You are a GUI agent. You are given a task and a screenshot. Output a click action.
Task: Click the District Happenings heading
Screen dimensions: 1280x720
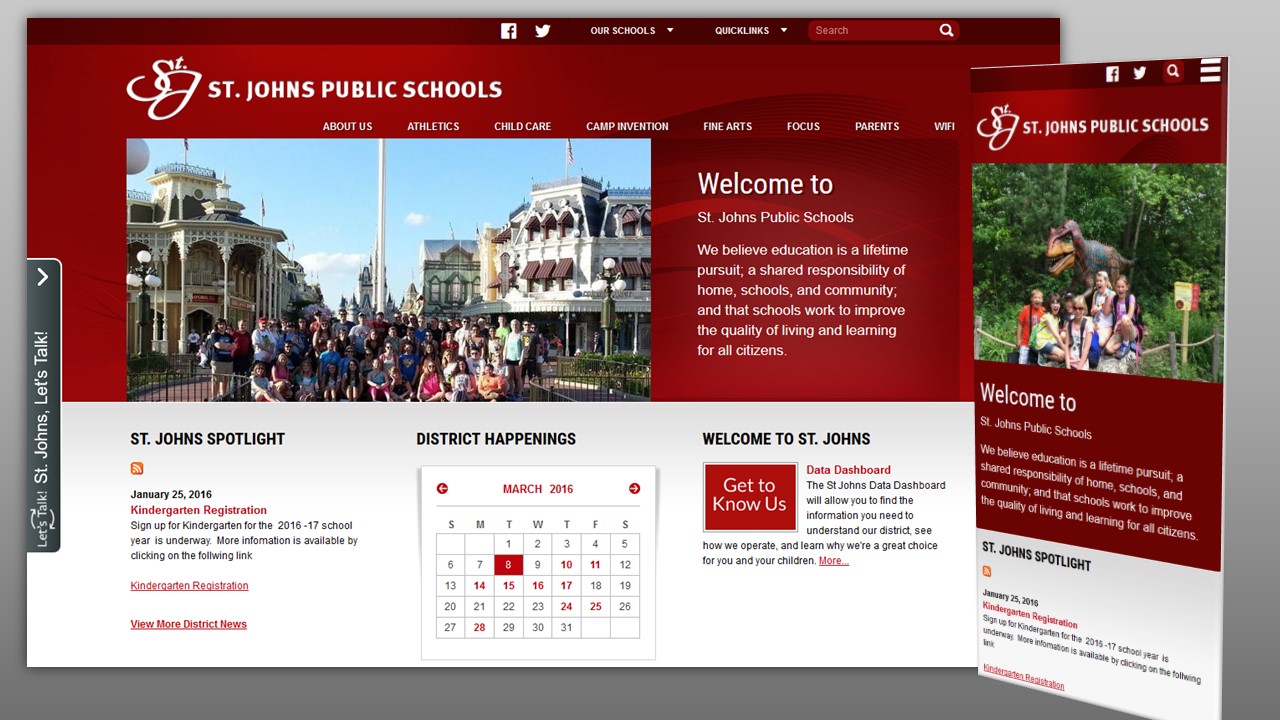496,439
